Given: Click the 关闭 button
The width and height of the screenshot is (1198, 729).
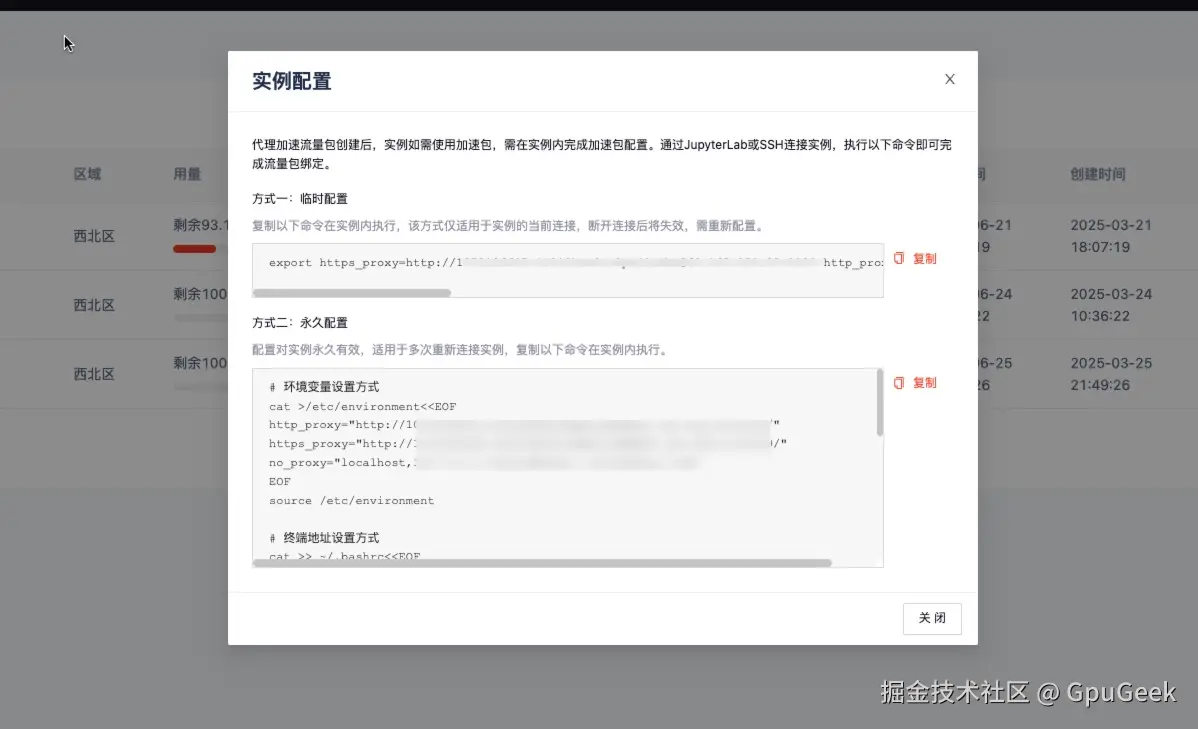Looking at the screenshot, I should pyautogui.click(x=932, y=618).
